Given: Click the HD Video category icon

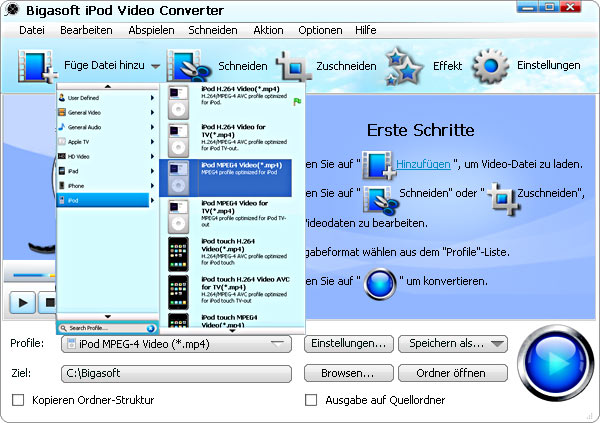Looking at the screenshot, I should [x=62, y=156].
